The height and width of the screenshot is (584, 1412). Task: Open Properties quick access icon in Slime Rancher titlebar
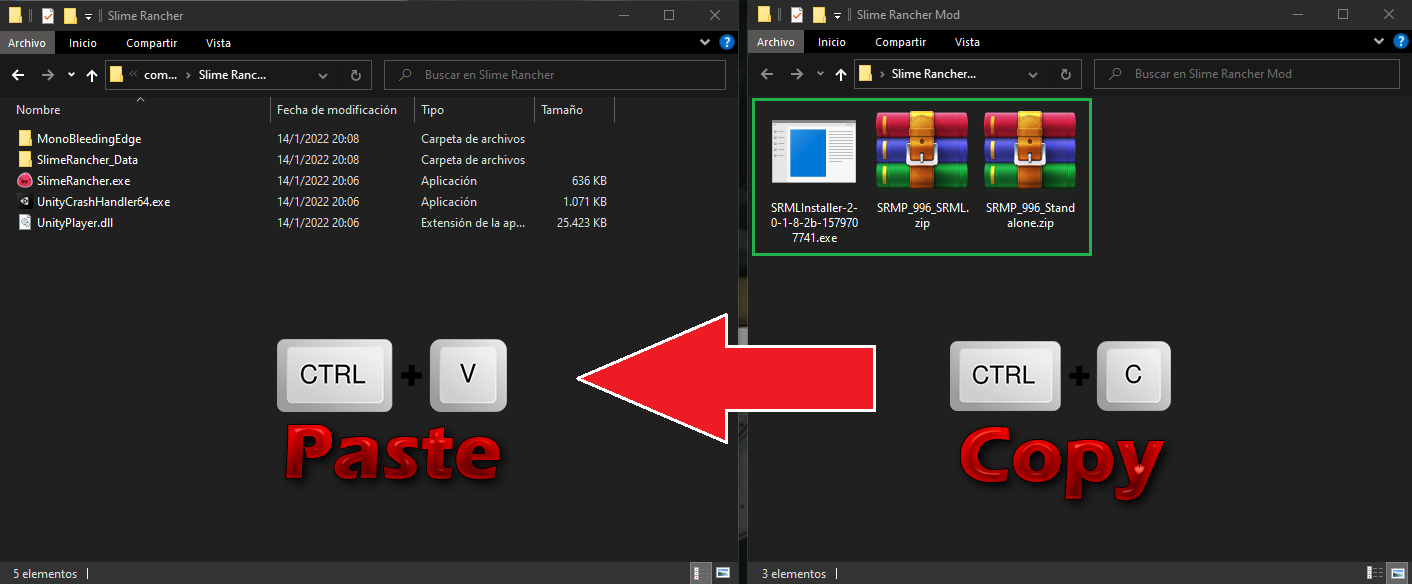point(48,15)
